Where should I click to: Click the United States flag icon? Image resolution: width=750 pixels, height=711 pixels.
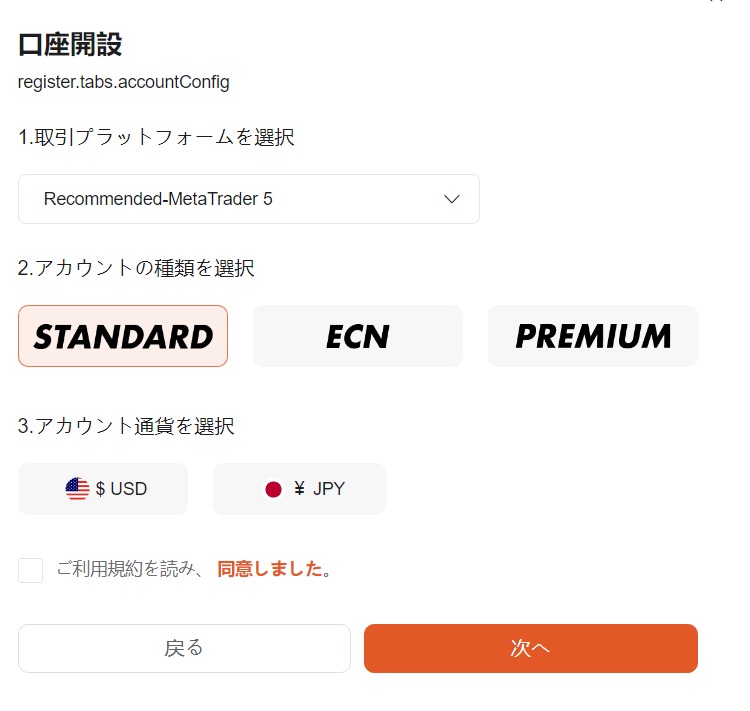tap(77, 489)
